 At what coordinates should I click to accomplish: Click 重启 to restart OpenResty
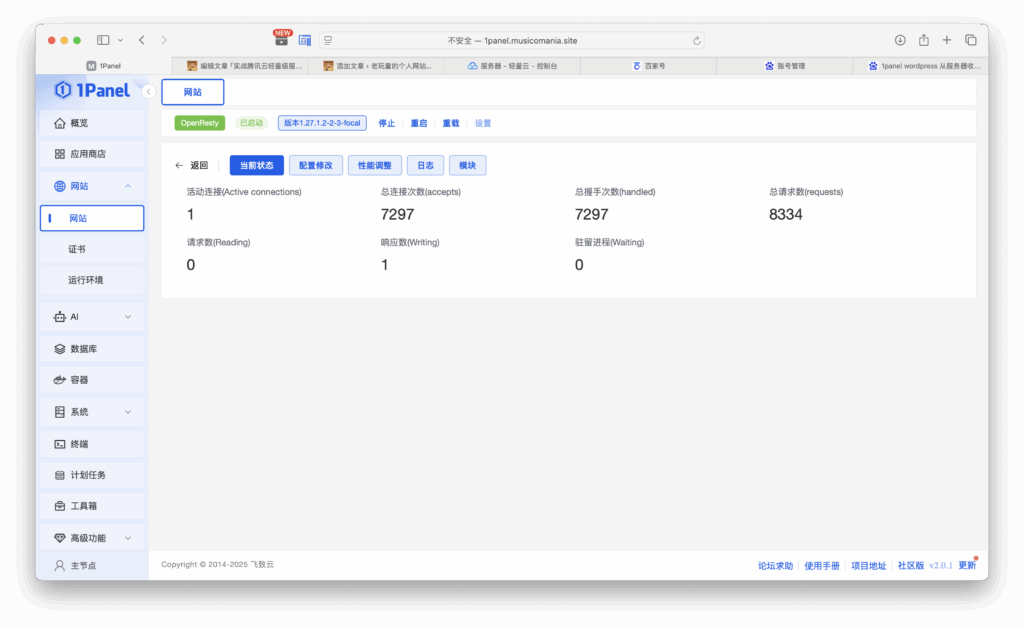point(419,123)
